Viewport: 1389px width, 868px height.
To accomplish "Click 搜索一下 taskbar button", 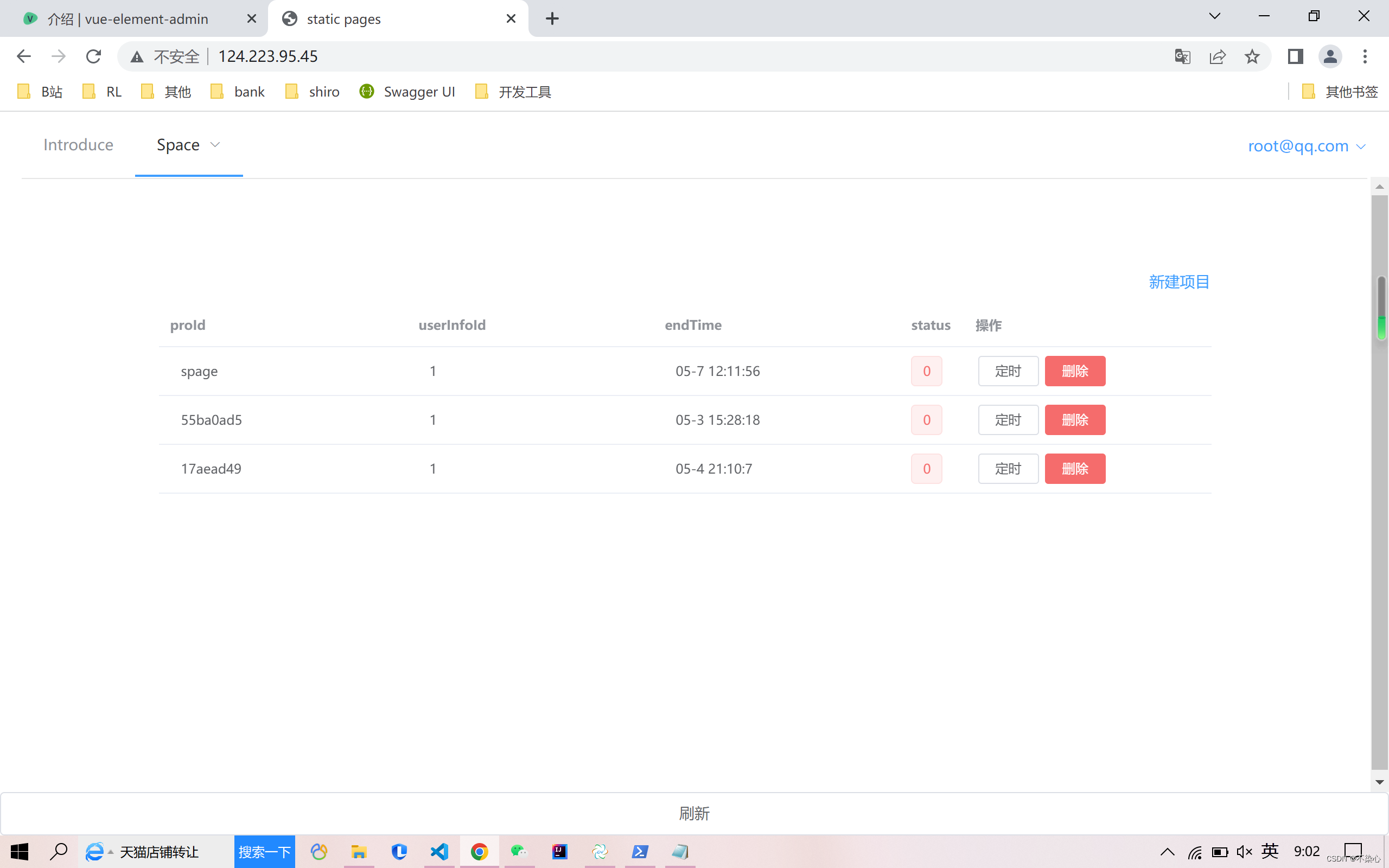I will coord(264,851).
